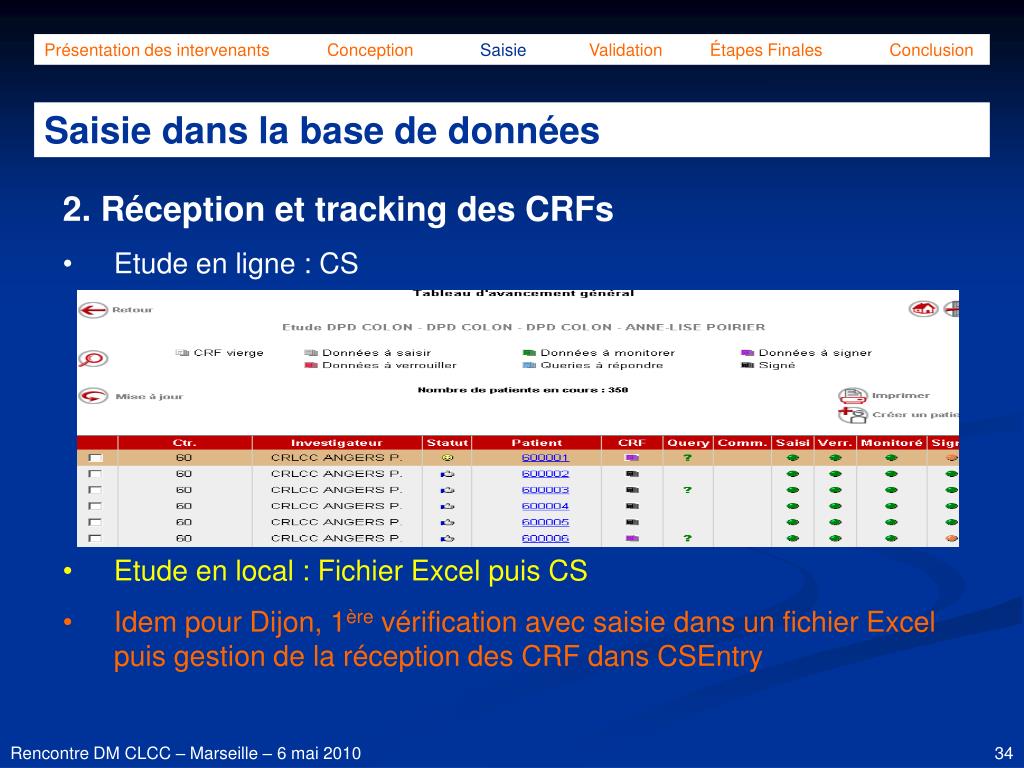Click the green query mark for patient 600003
Viewport: 1024px width, 768px height.
(687, 490)
